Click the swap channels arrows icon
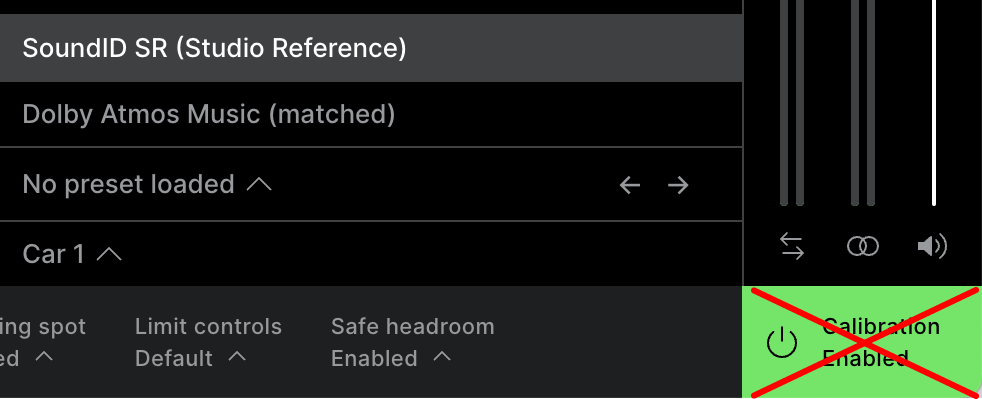The width and height of the screenshot is (982, 399). click(792, 246)
